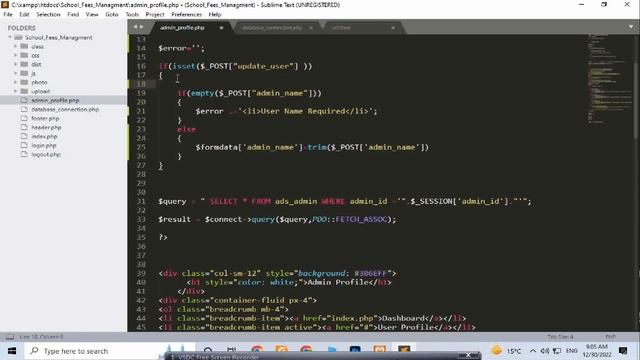Expand the css folder
The height and width of the screenshot is (360, 640).
click(16, 55)
